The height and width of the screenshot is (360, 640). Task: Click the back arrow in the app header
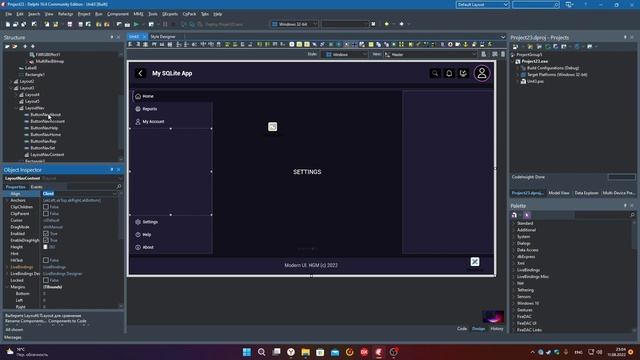pos(140,73)
